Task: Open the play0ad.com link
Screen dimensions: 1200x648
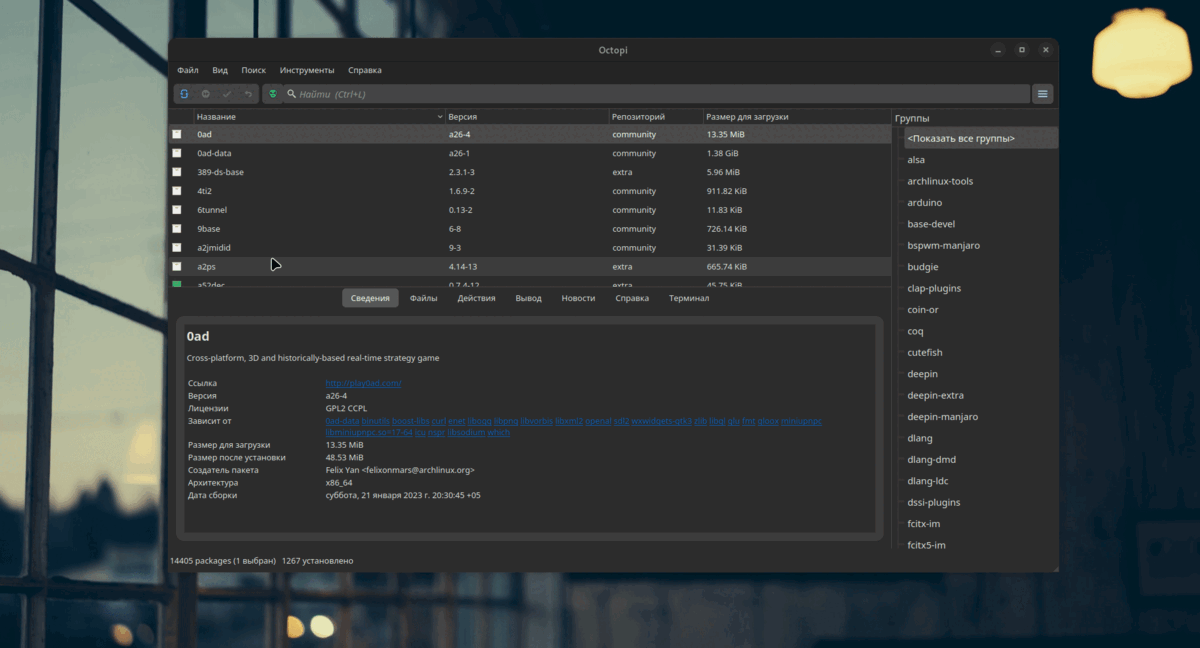Action: click(x=363, y=383)
